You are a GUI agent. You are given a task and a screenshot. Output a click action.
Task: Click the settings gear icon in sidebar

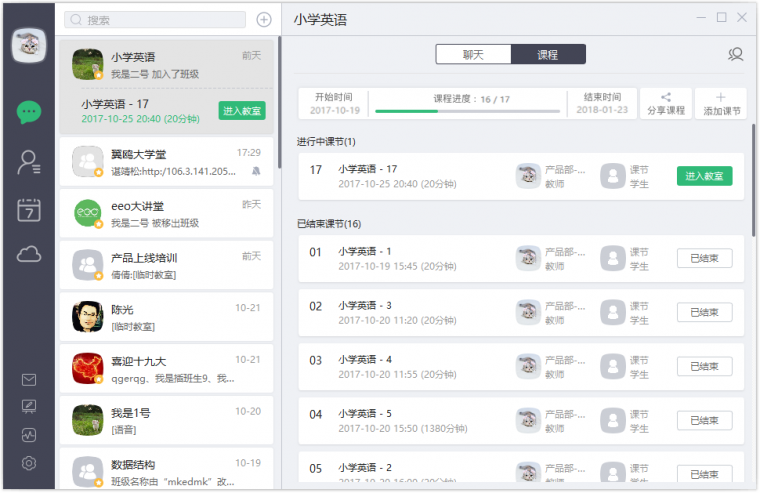tap(29, 463)
